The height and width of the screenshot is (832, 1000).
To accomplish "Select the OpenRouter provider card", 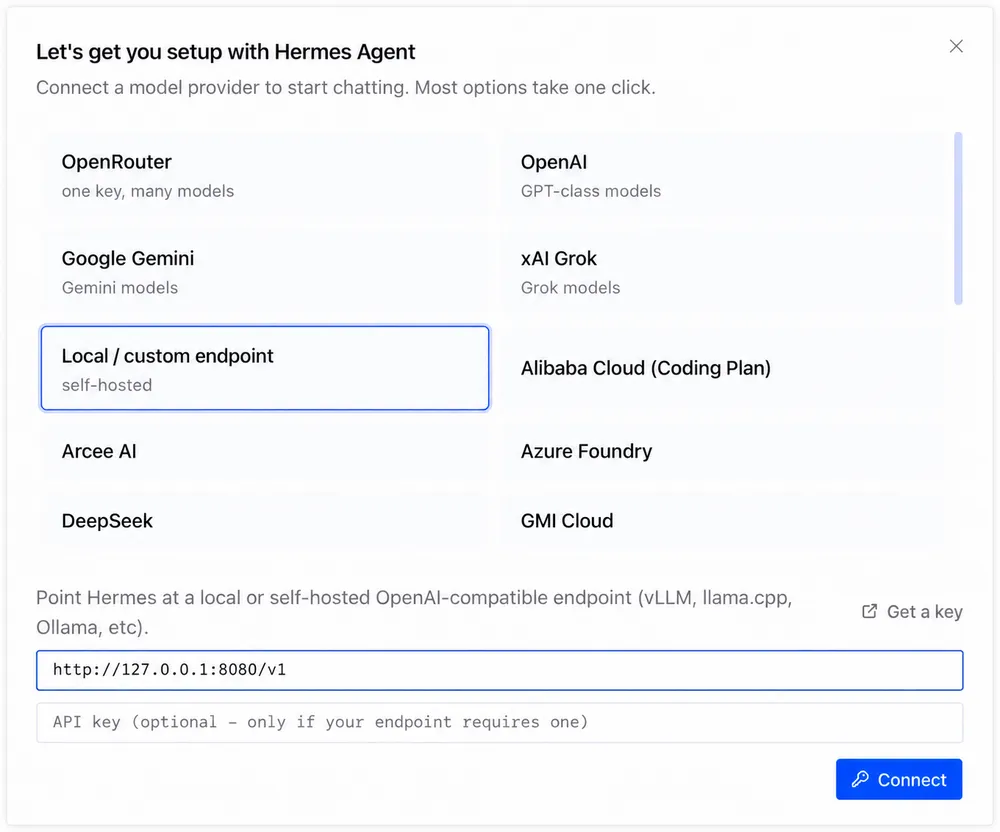I will click(x=265, y=175).
